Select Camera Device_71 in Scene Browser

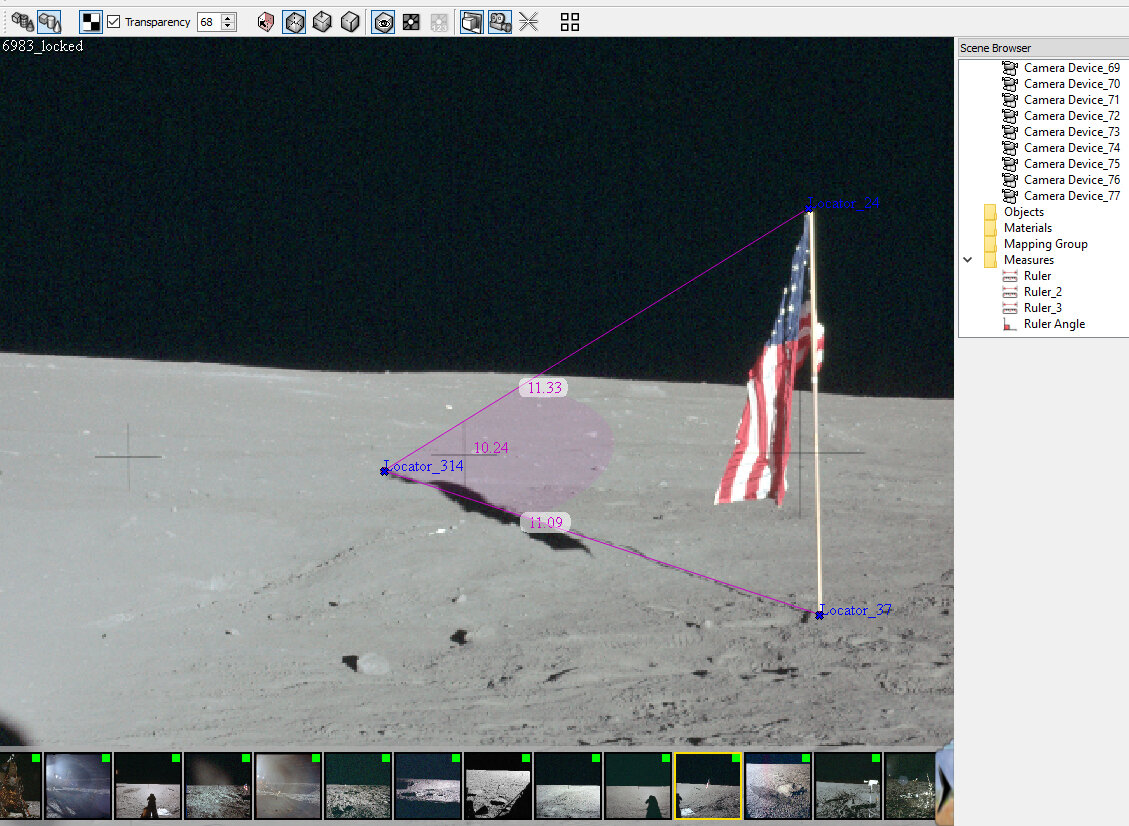point(1071,99)
